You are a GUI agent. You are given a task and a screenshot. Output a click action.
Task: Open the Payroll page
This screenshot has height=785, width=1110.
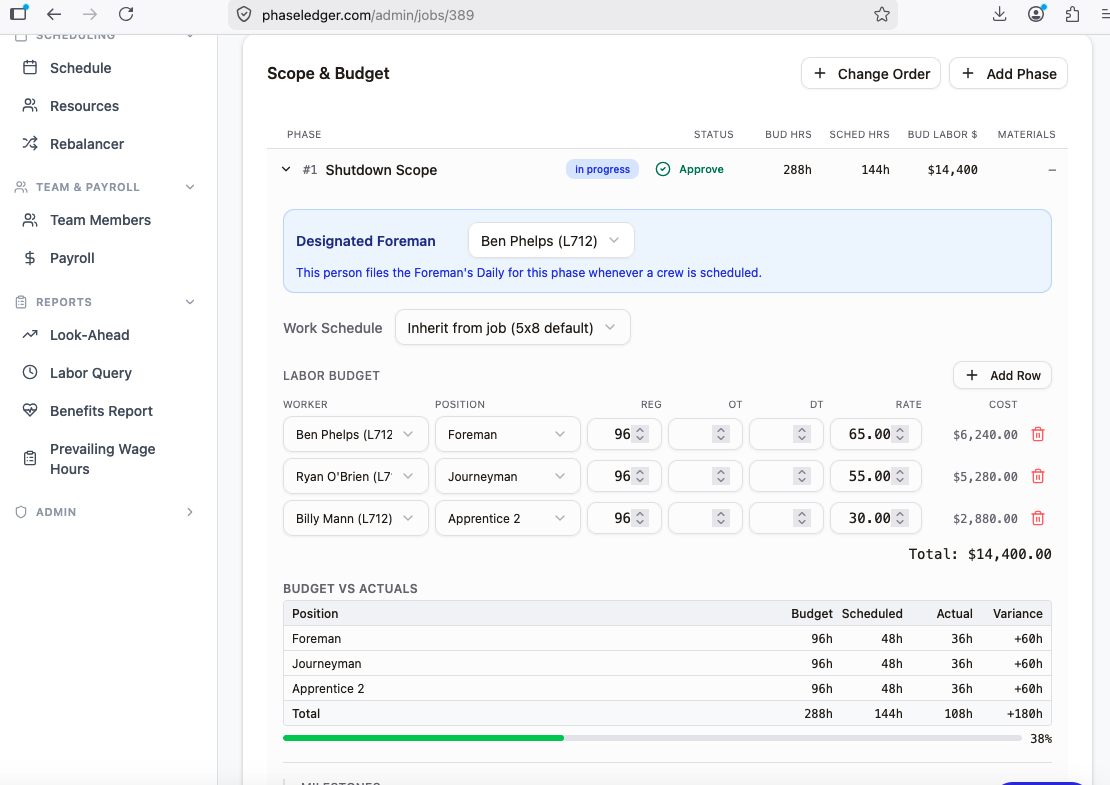[x=71, y=258]
